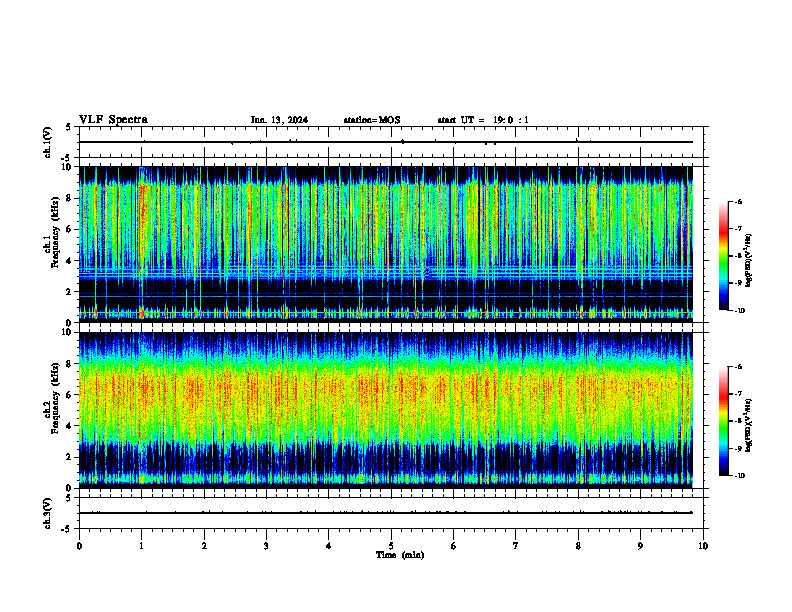Click the time axis tick label "6"
The image size is (792, 612).
(x=454, y=546)
